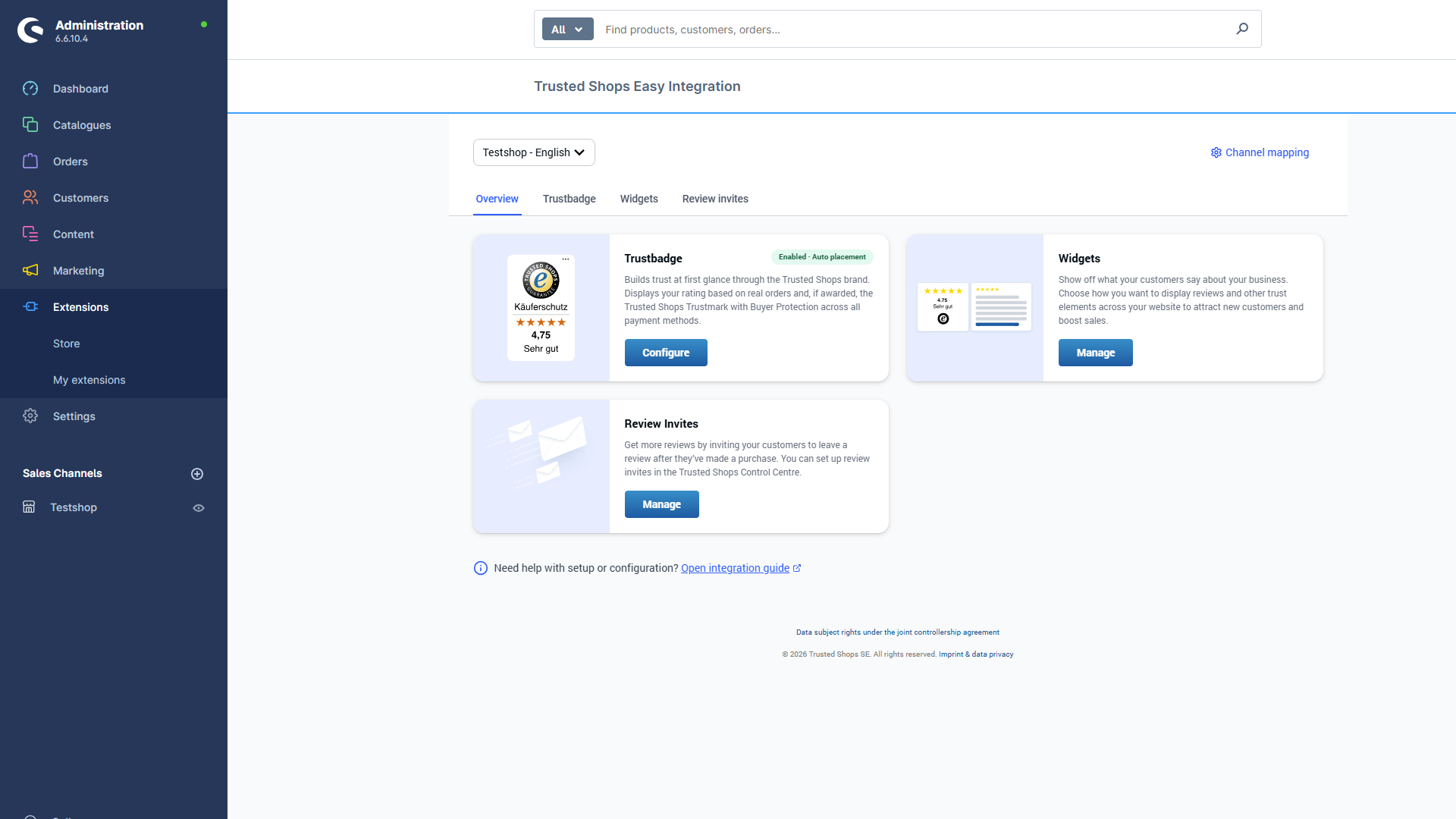Toggle Testshop visibility with the eye icon

coord(198,507)
